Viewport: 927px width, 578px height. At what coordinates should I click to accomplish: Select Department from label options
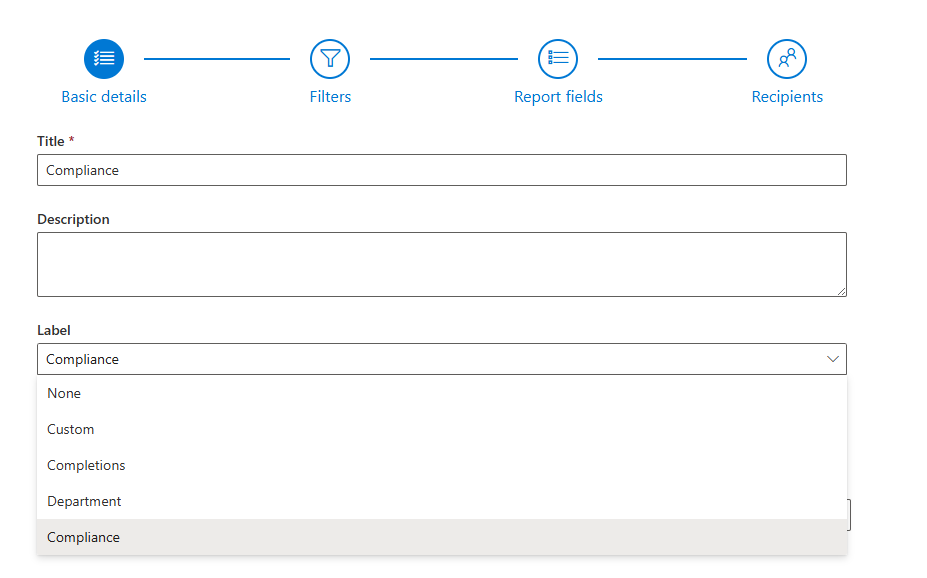coord(84,501)
